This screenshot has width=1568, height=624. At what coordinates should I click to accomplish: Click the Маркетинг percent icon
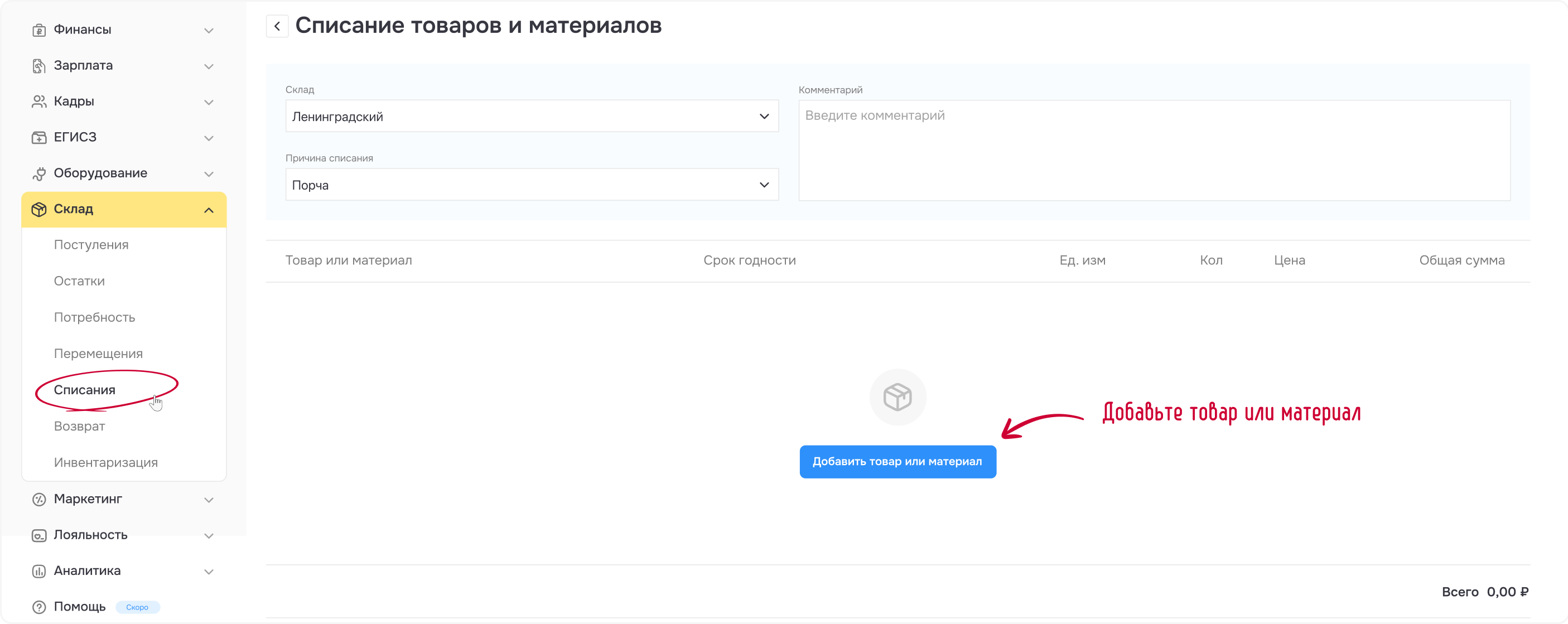[39, 499]
